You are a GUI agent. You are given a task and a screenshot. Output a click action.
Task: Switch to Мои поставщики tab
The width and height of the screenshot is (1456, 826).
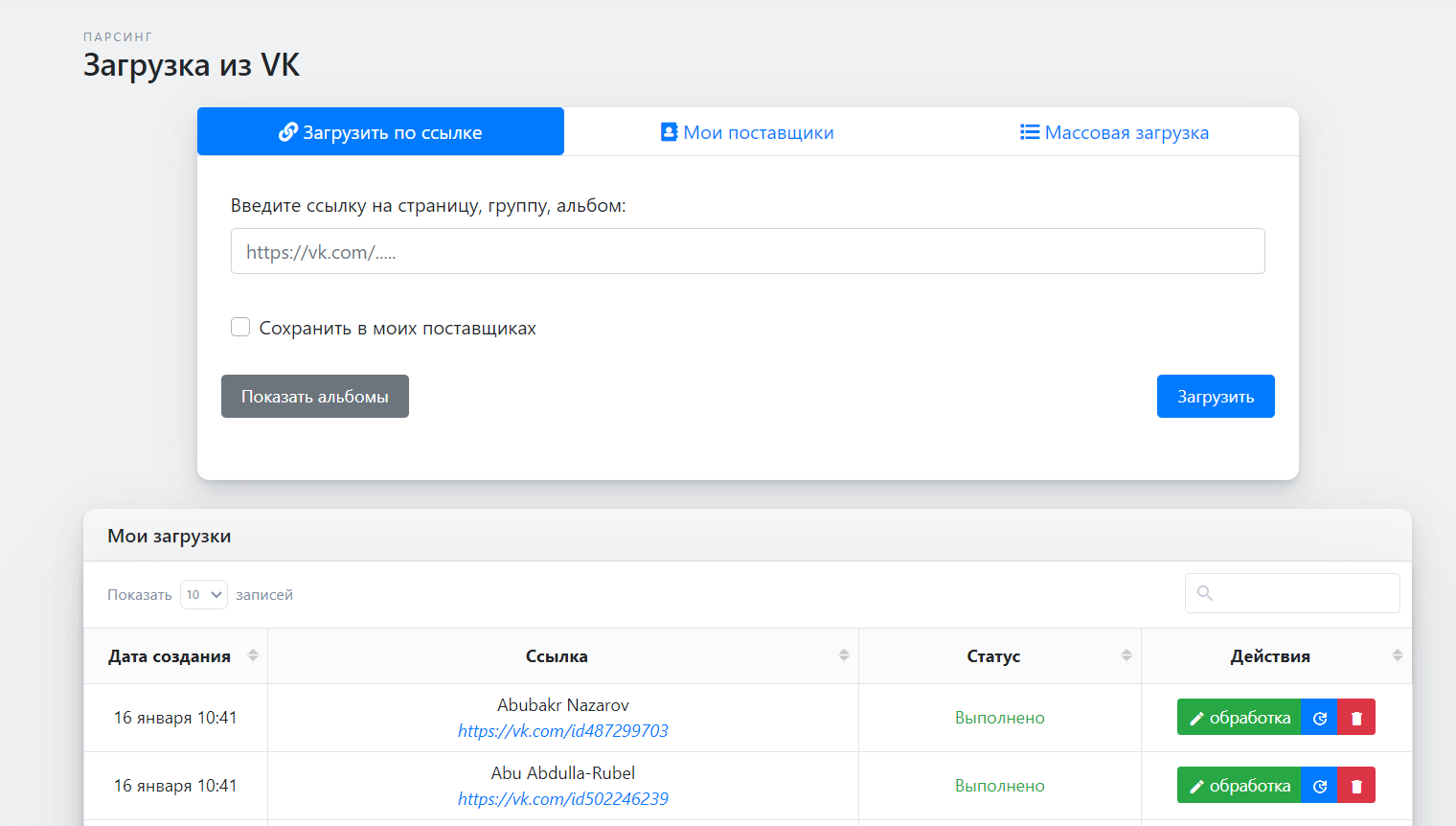pyautogui.click(x=747, y=132)
